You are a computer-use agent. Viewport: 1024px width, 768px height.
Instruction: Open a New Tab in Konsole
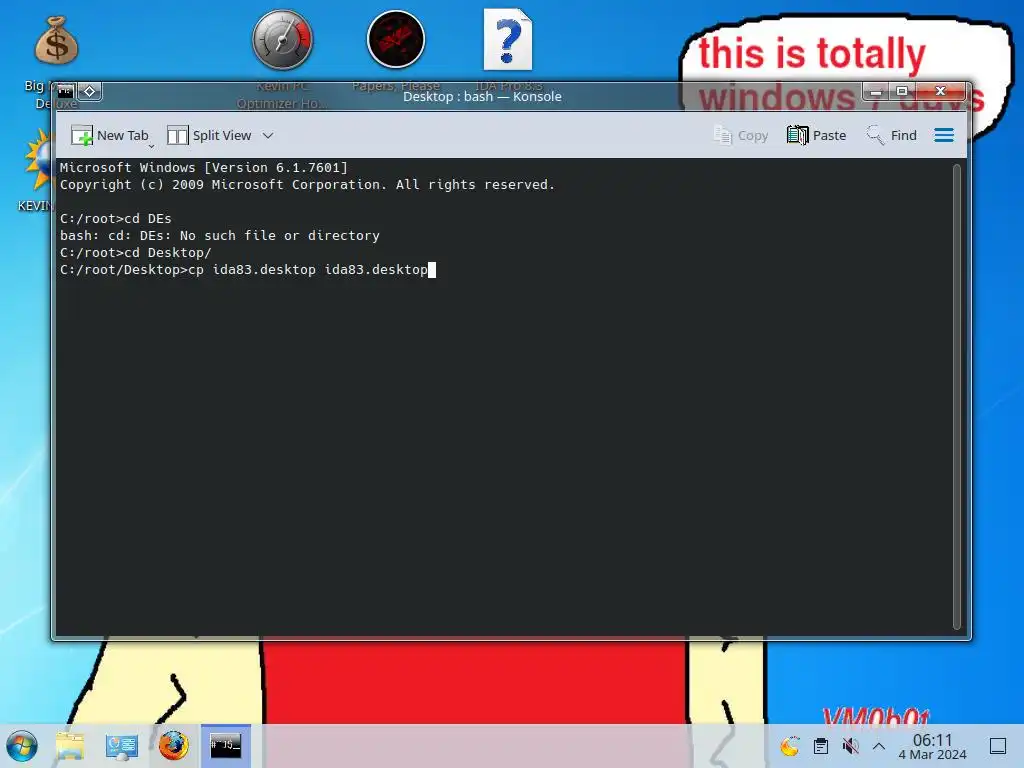click(x=110, y=135)
